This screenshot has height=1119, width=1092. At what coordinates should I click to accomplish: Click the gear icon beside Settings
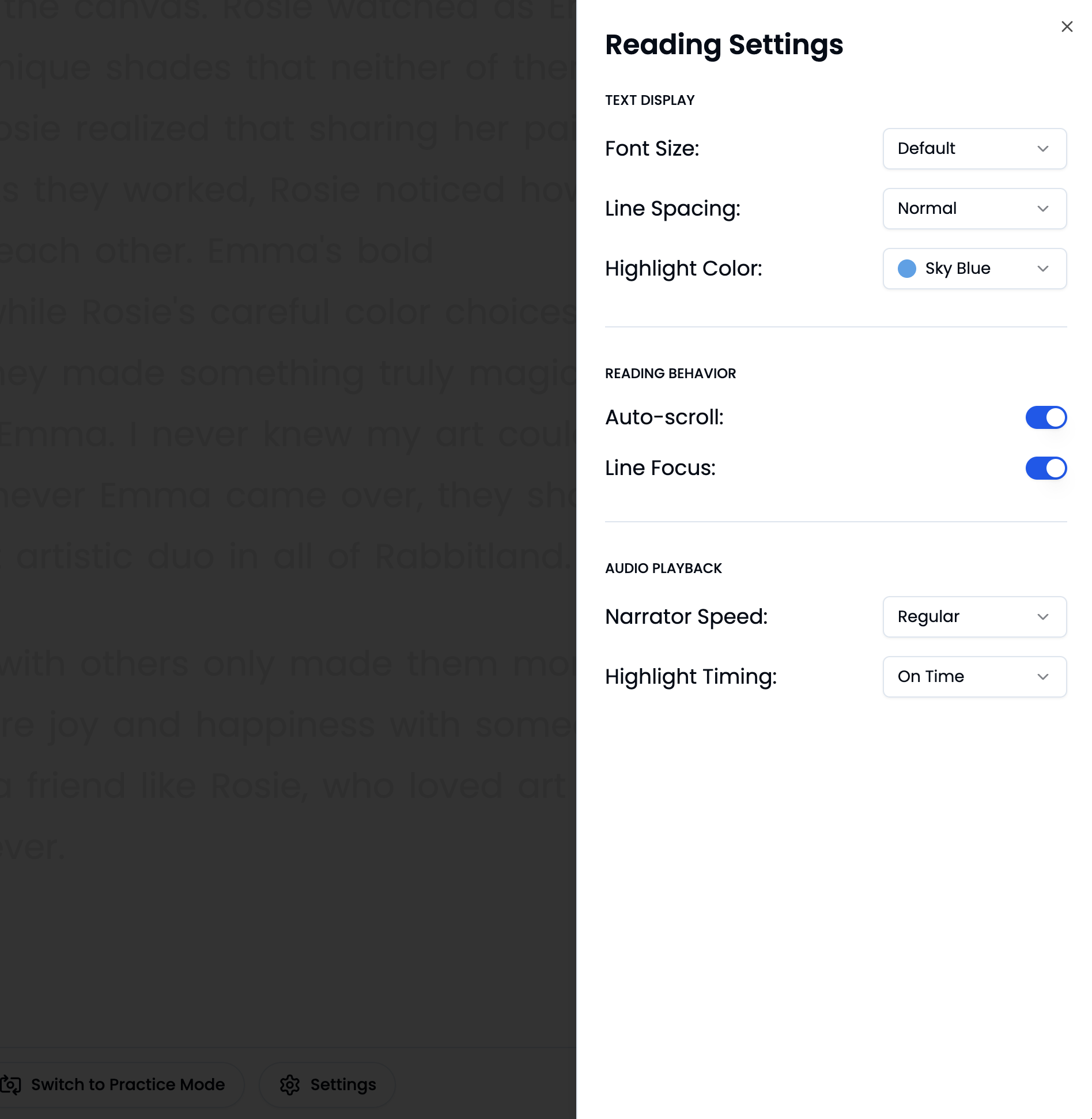291,1084
